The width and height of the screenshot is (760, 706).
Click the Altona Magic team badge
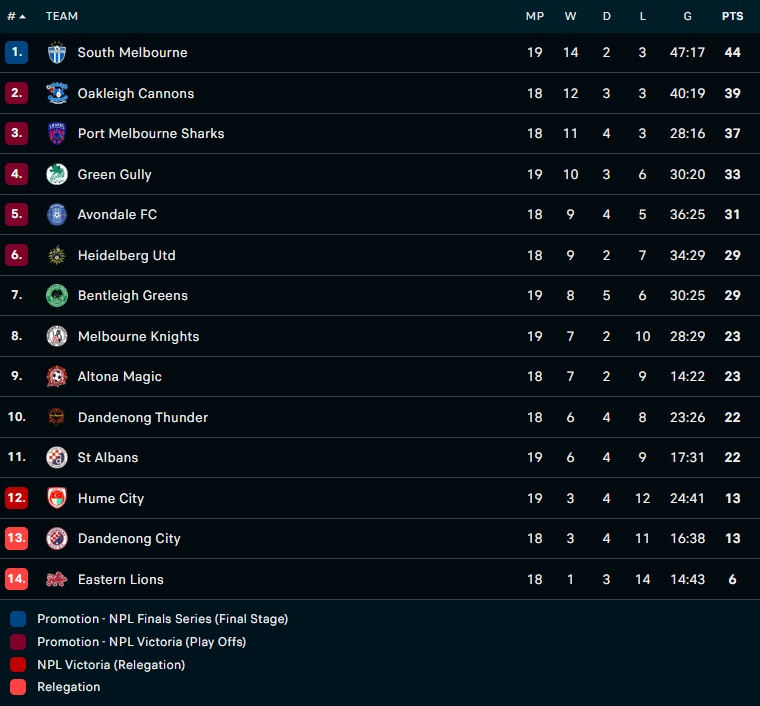(x=57, y=377)
